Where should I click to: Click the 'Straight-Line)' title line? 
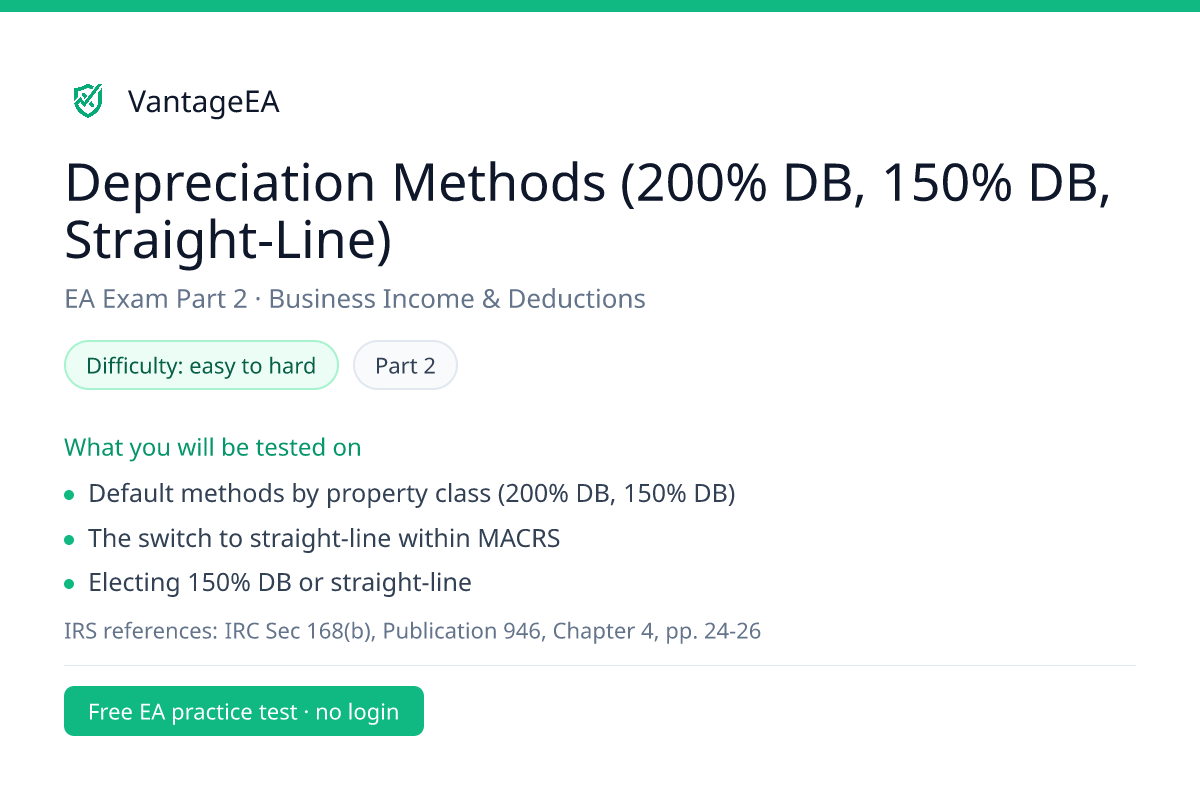(228, 243)
